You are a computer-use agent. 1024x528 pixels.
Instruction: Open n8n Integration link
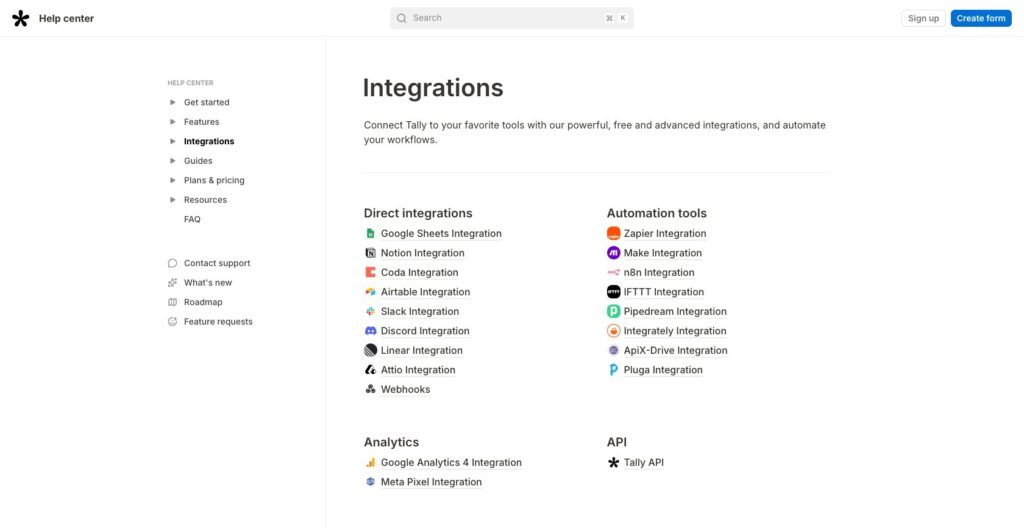tap(659, 272)
